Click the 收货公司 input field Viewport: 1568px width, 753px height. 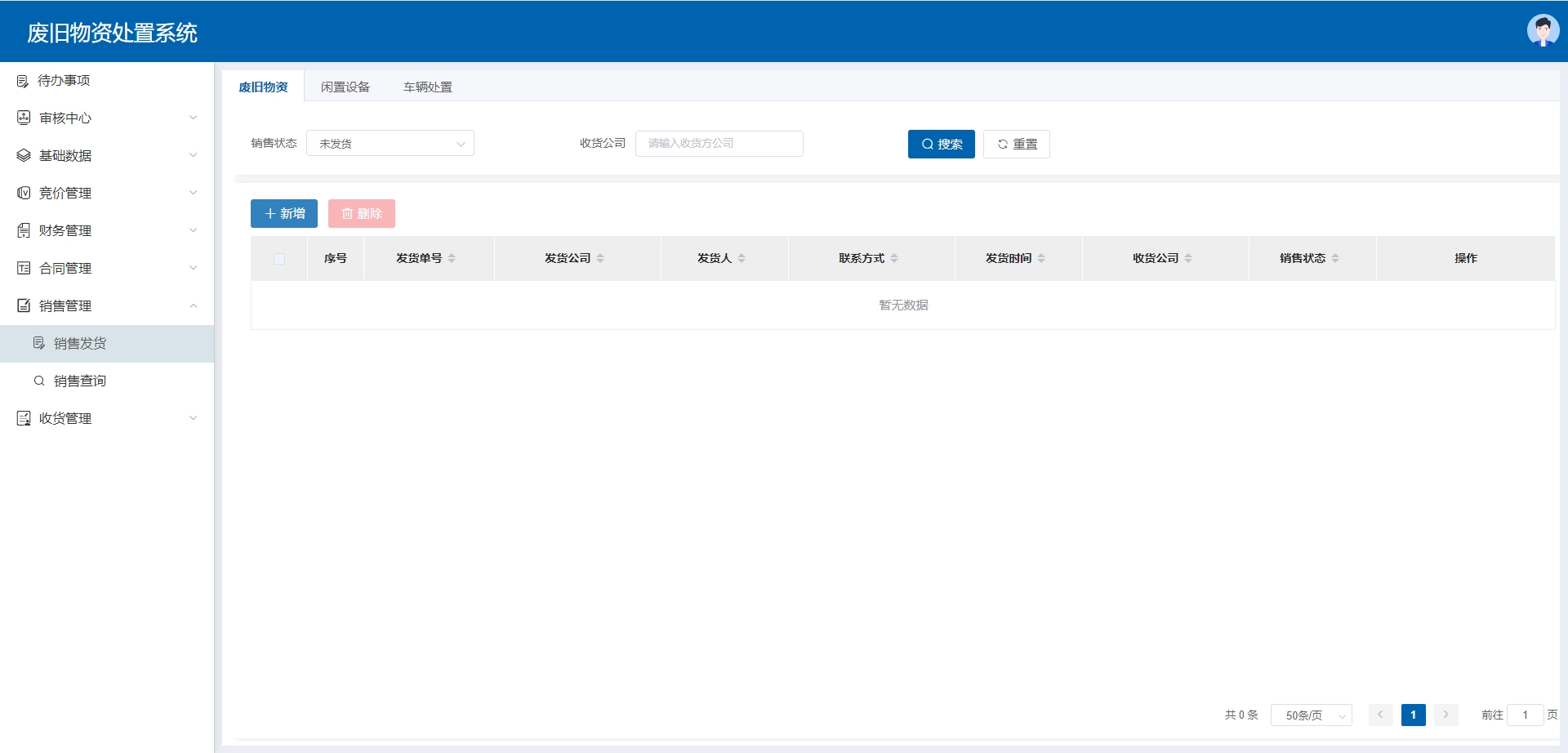point(719,144)
